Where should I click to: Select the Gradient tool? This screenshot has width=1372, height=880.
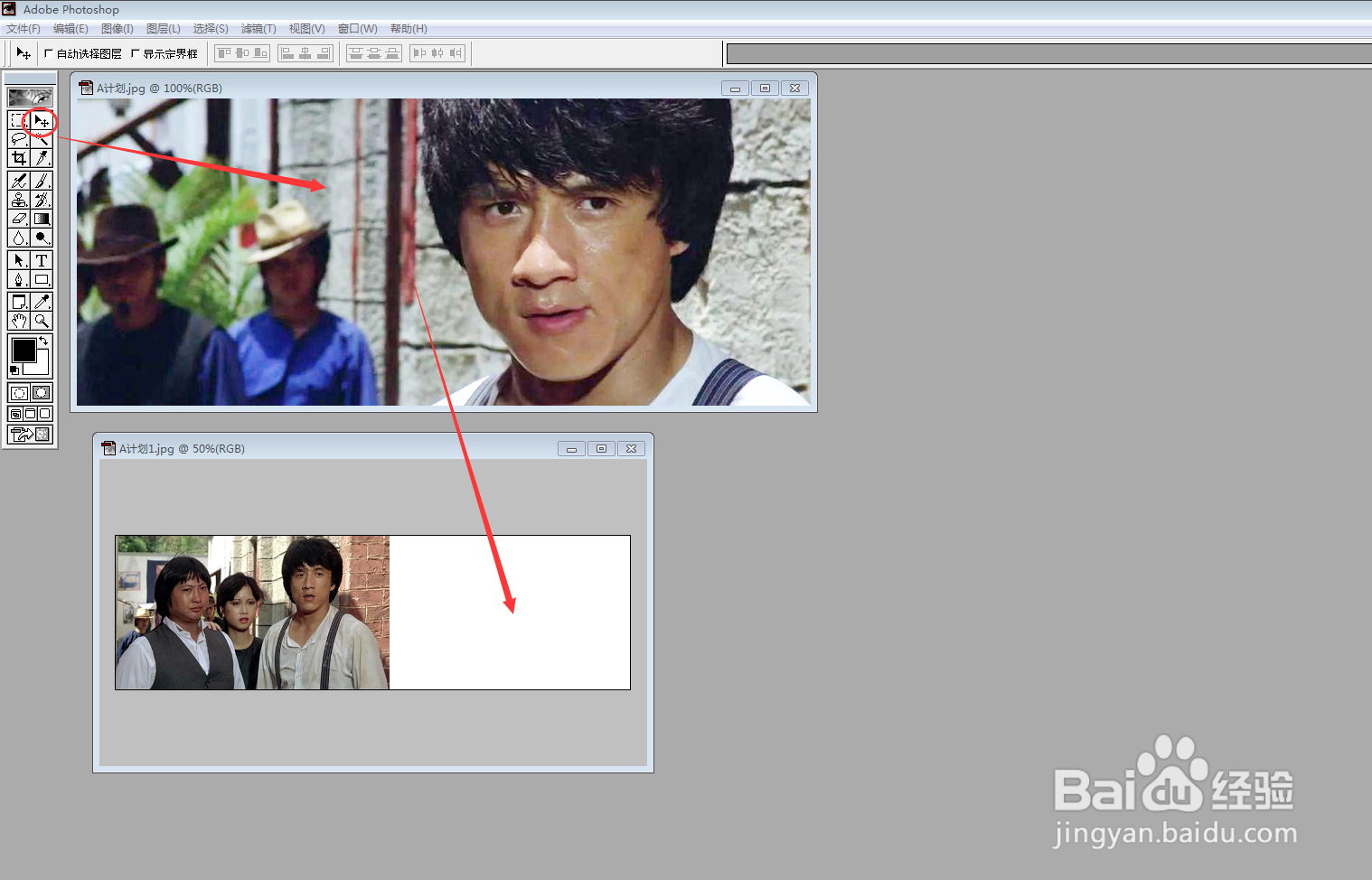[42, 219]
